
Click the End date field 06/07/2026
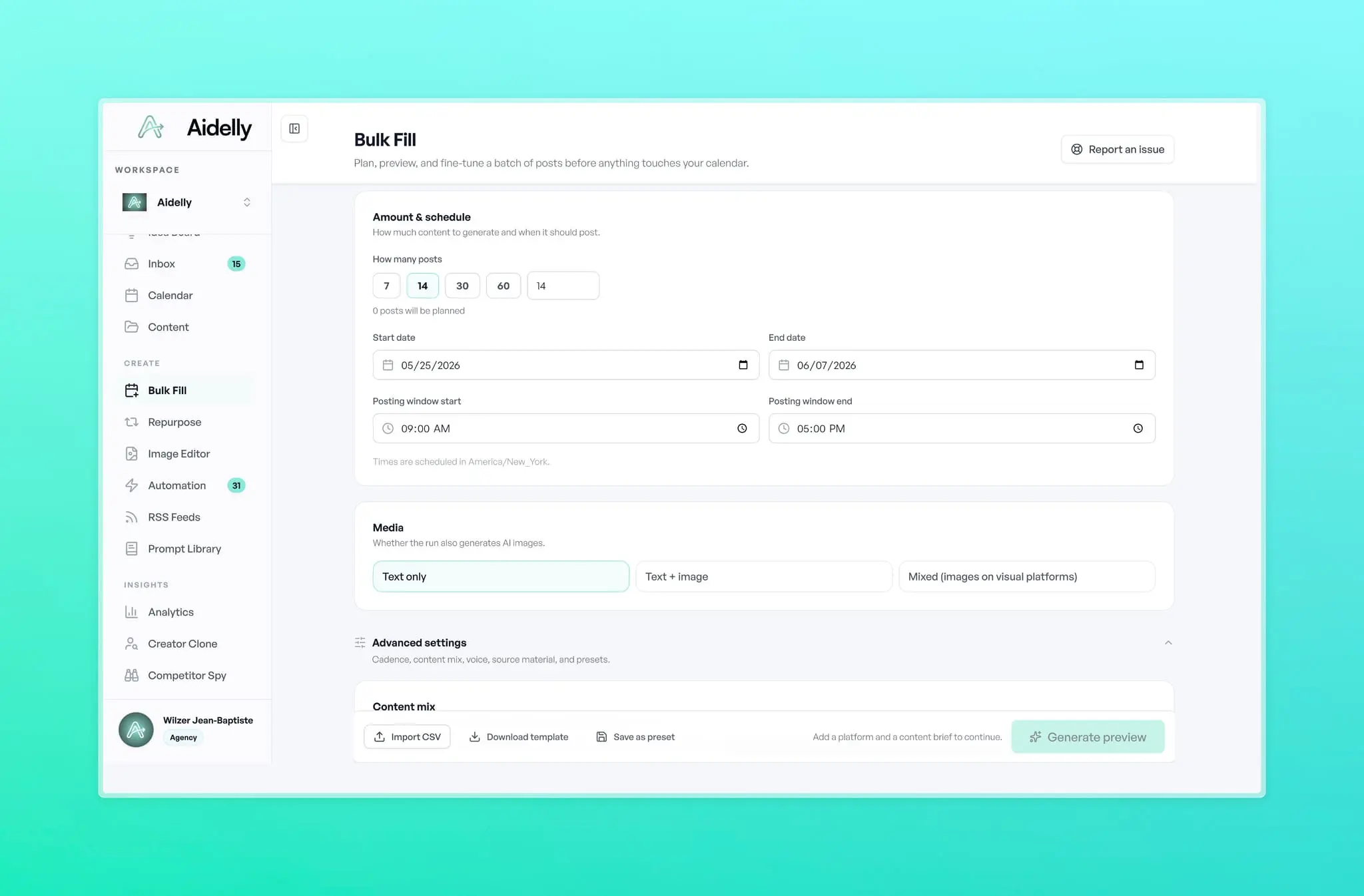pos(962,365)
